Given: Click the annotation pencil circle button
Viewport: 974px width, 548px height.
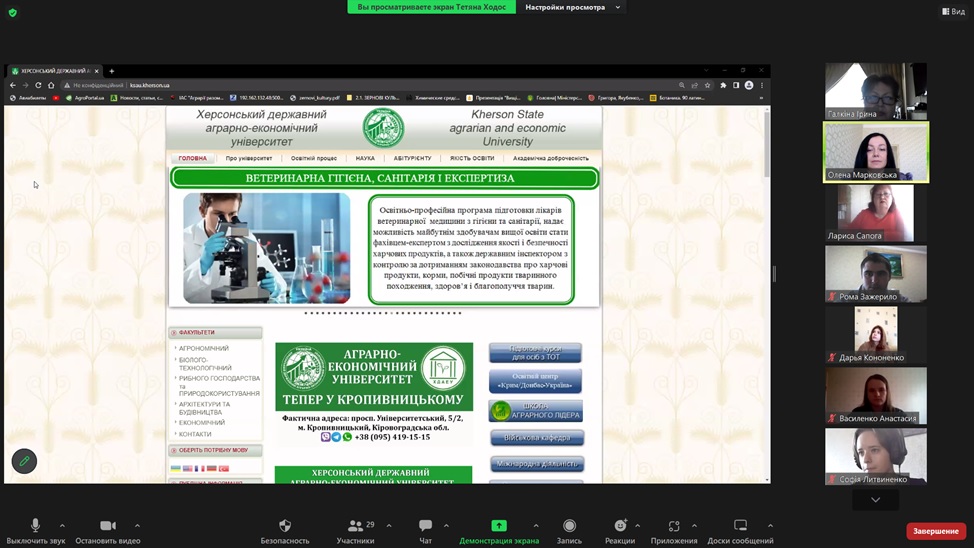Looking at the screenshot, I should point(24,461).
